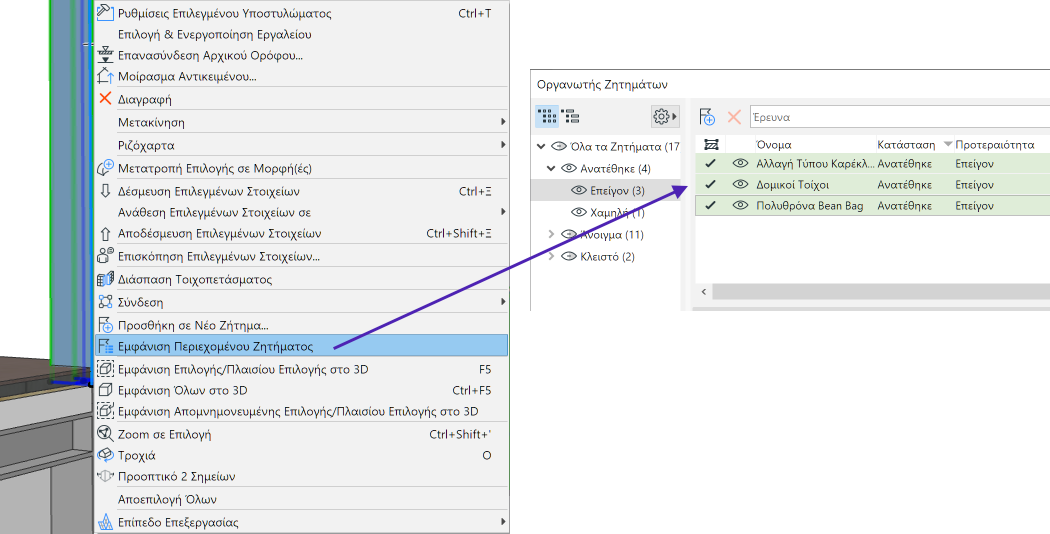Toggle eye for Επείγον (3) group
The height and width of the screenshot is (534, 1050).
pos(579,190)
